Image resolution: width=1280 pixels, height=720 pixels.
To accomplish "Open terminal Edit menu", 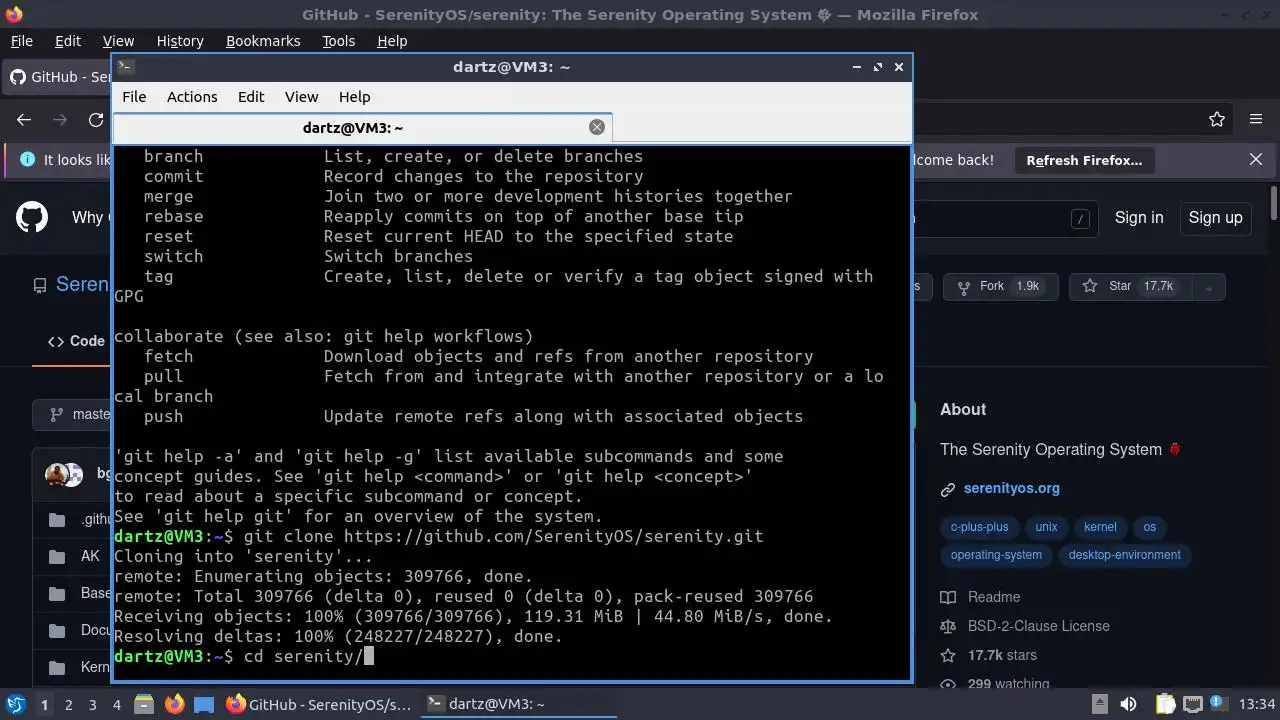I will pyautogui.click(x=251, y=97).
